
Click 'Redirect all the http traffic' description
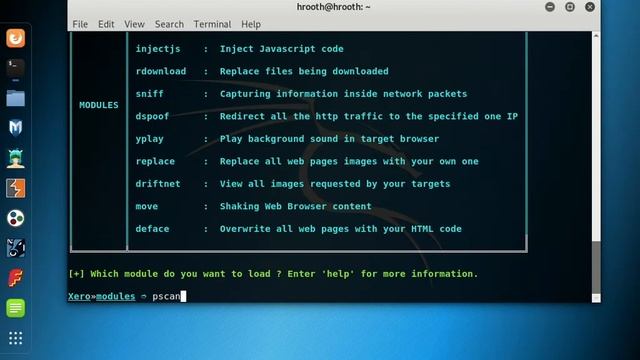(x=369, y=116)
